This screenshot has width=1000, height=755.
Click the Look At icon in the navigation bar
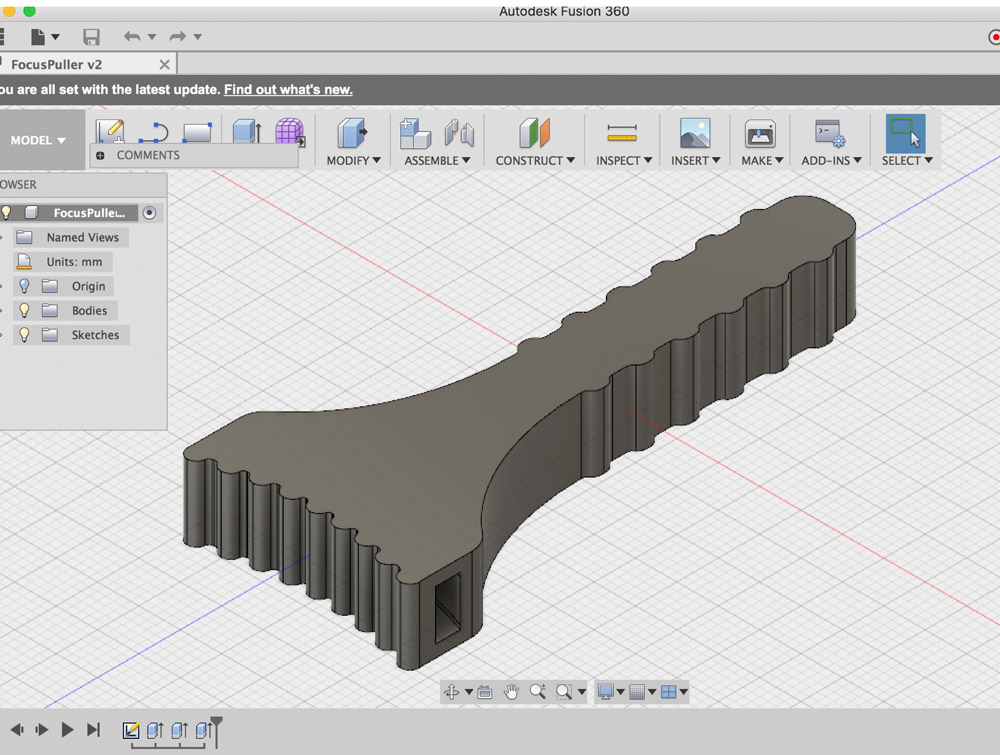click(x=485, y=692)
